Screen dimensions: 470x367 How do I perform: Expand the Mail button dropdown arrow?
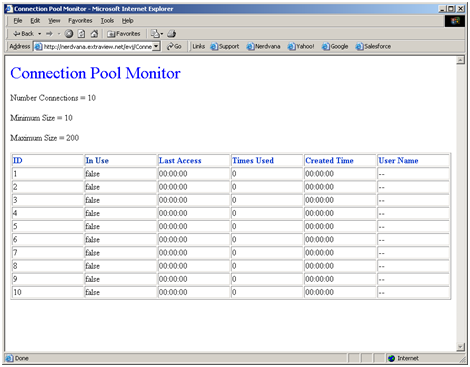pos(162,34)
